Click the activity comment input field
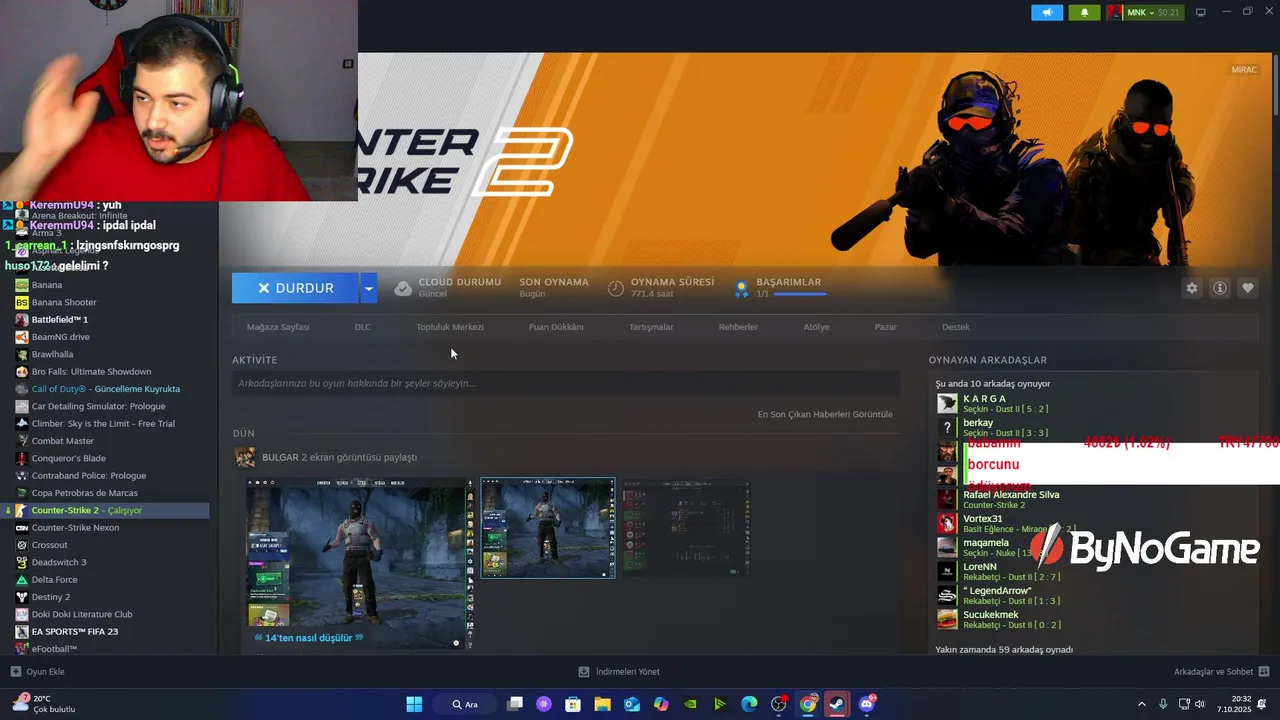1280x720 pixels. point(566,383)
